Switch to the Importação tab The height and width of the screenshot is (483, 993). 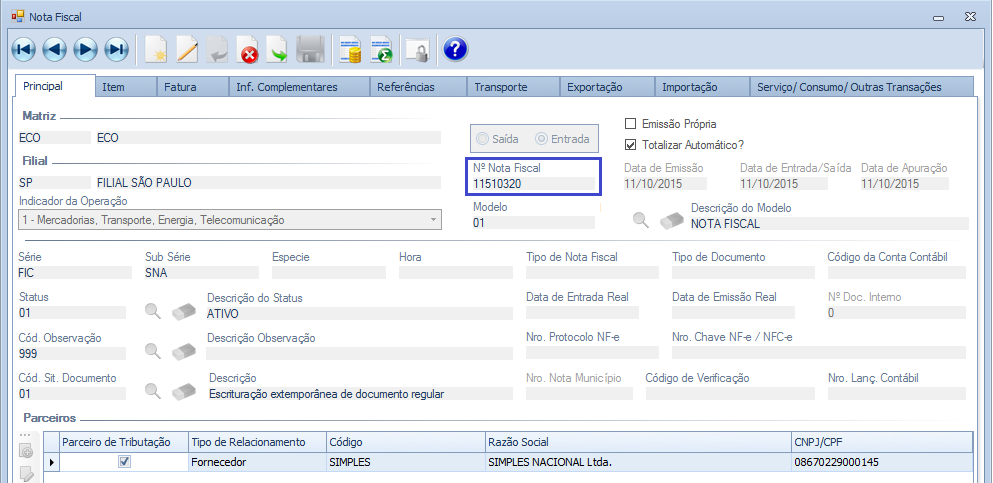tap(701, 87)
